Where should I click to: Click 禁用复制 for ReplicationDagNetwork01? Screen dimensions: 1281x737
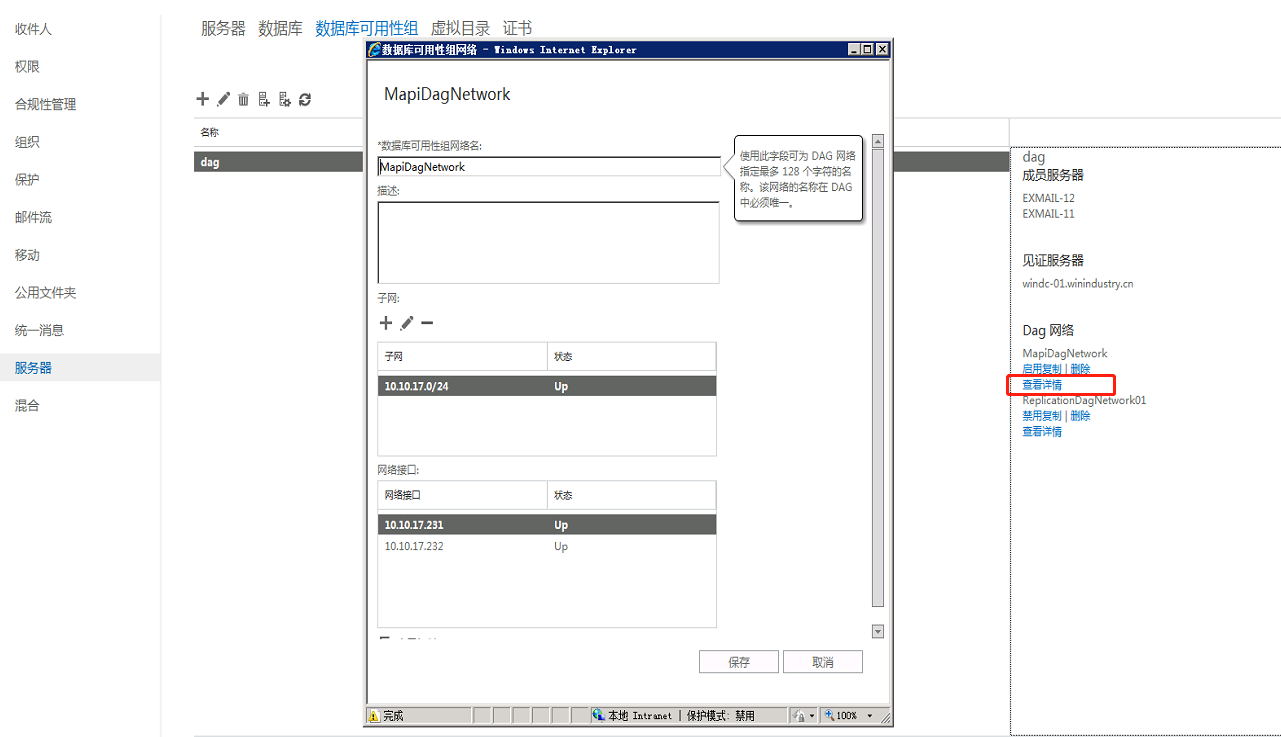tap(1042, 416)
